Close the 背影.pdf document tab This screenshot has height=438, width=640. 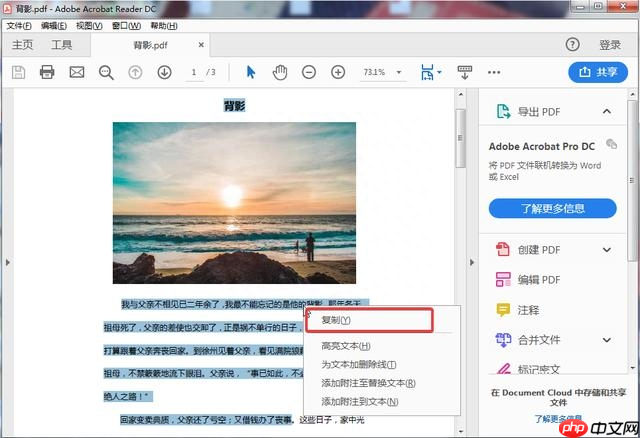[x=201, y=45]
